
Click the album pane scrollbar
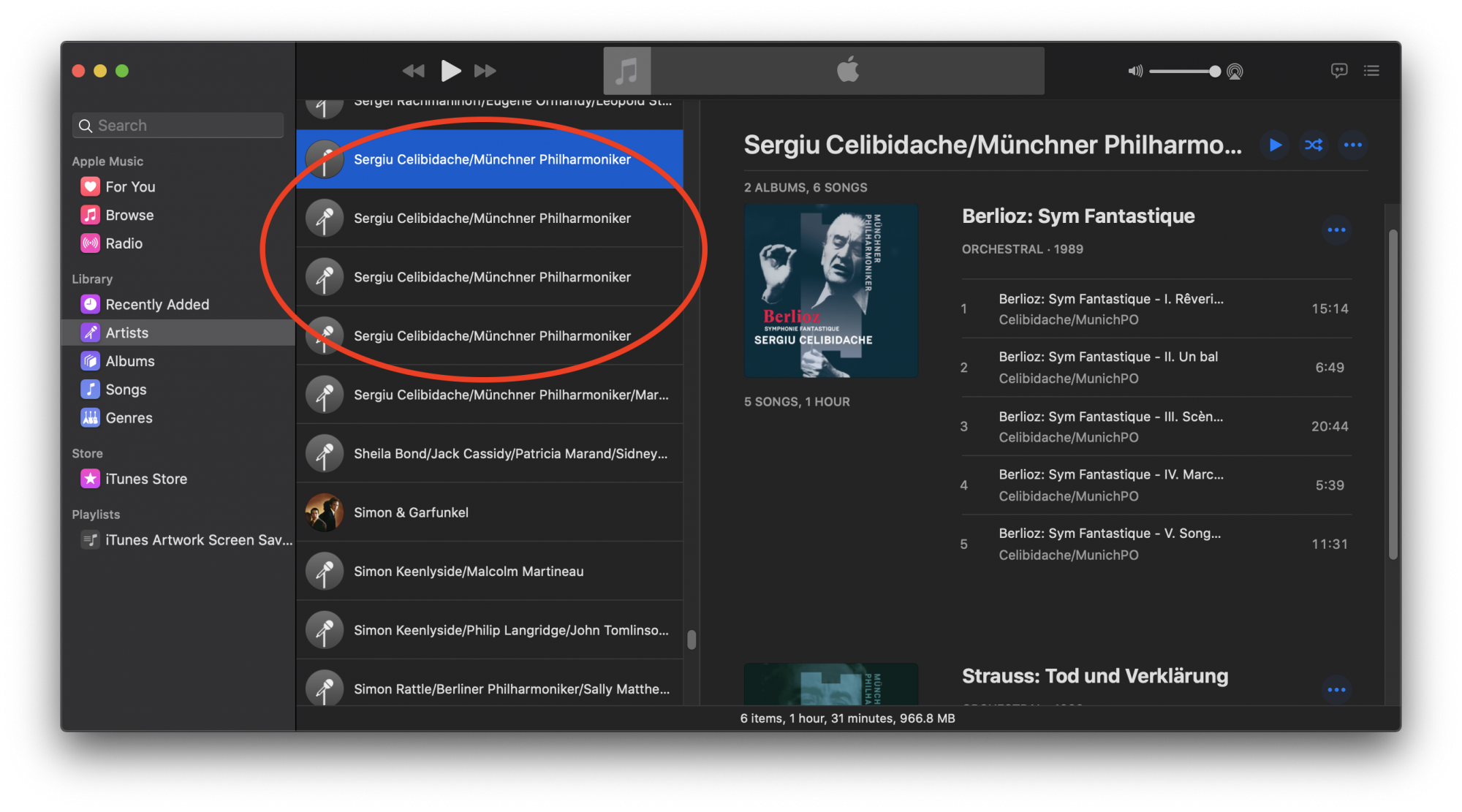point(1393,395)
